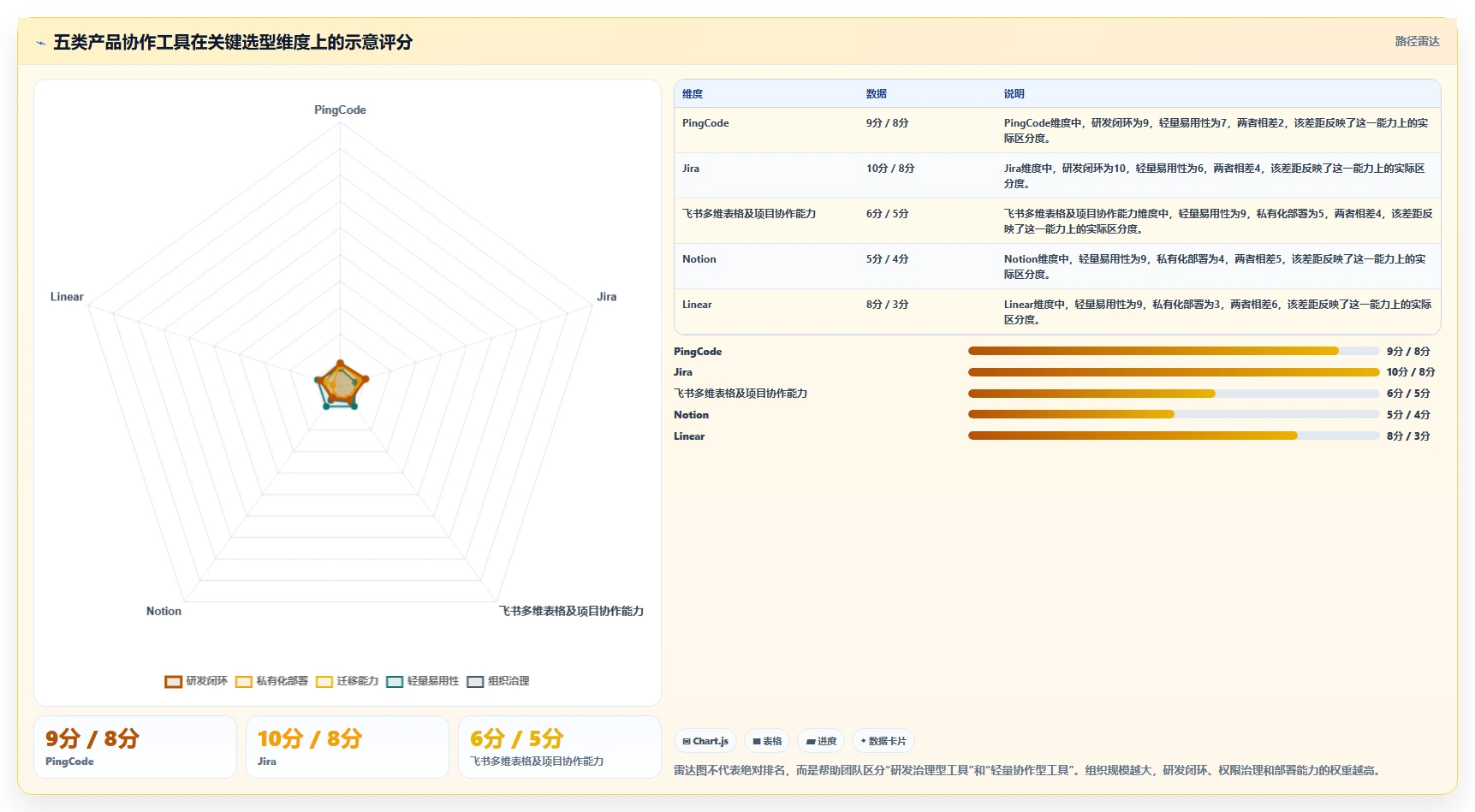Click the 说明 column header
Viewport: 1475px width, 812px height.
(1014, 94)
